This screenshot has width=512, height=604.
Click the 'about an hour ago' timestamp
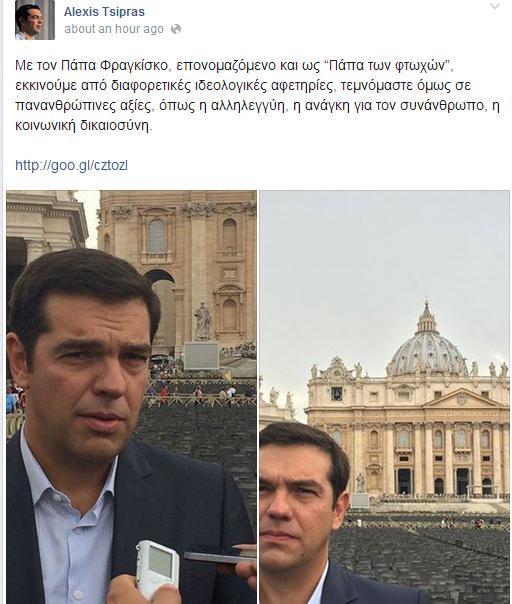(x=114, y=29)
